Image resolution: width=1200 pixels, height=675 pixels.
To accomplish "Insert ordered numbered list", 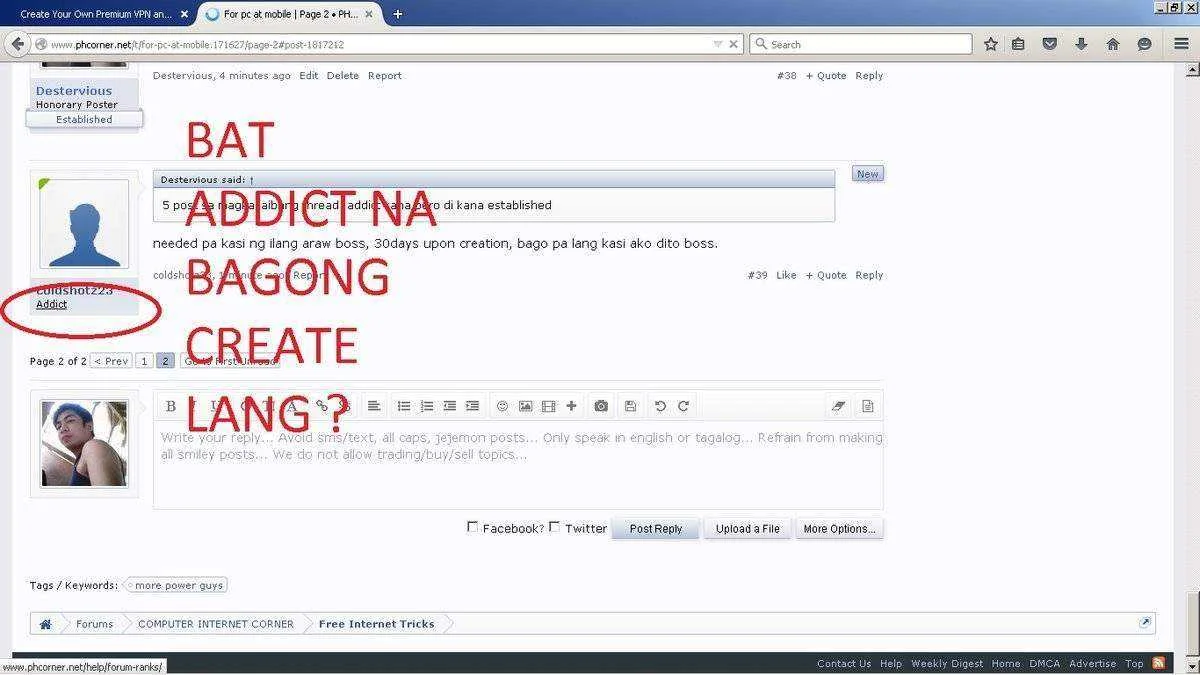I will tap(427, 406).
